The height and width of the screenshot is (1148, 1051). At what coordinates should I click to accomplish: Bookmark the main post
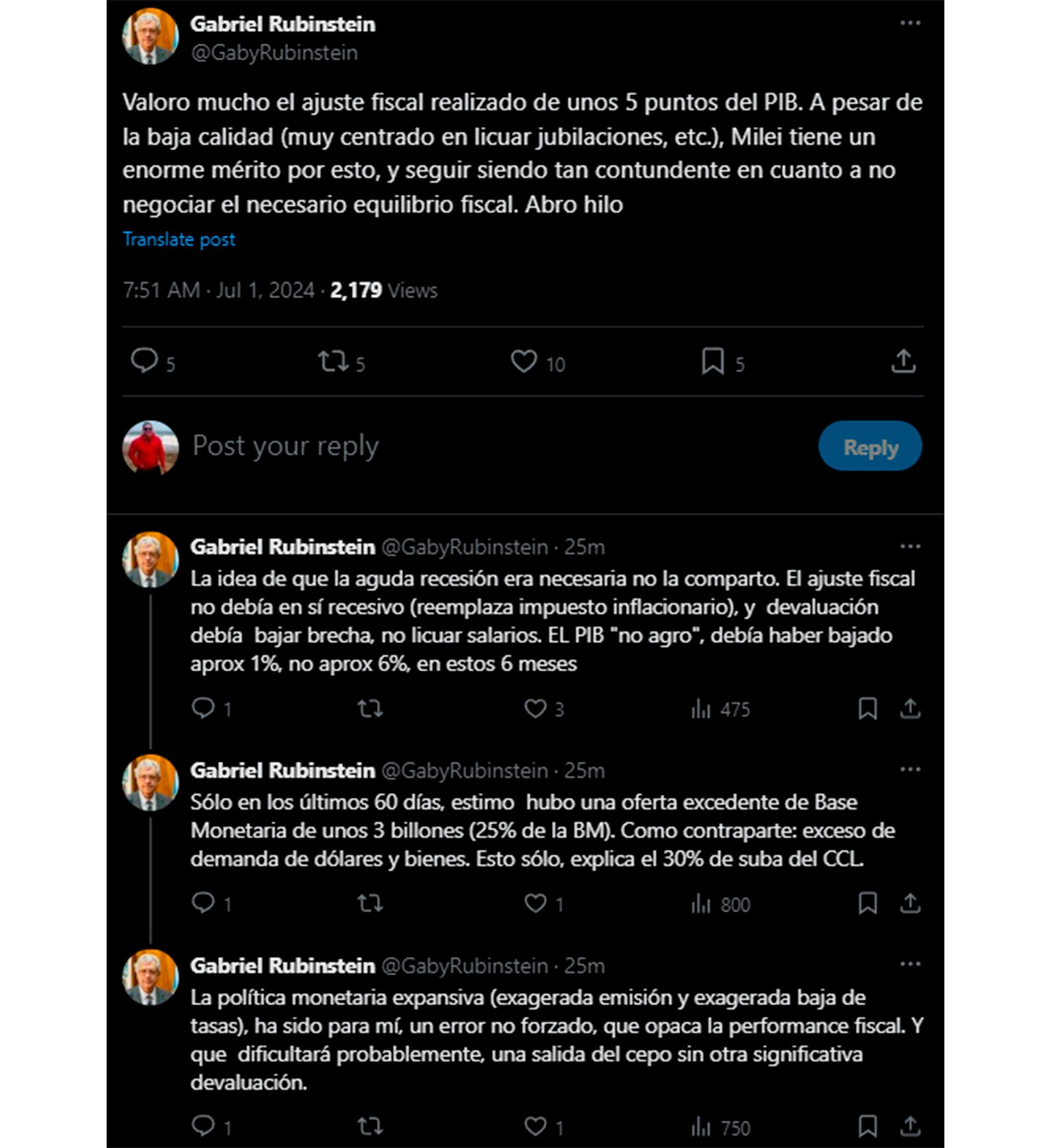713,362
